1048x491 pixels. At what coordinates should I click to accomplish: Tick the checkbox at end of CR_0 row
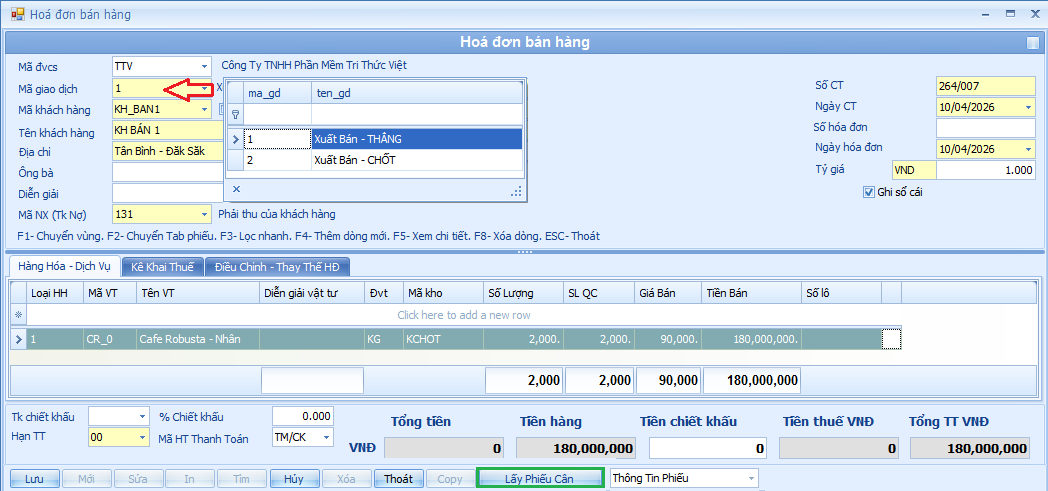[x=891, y=340]
